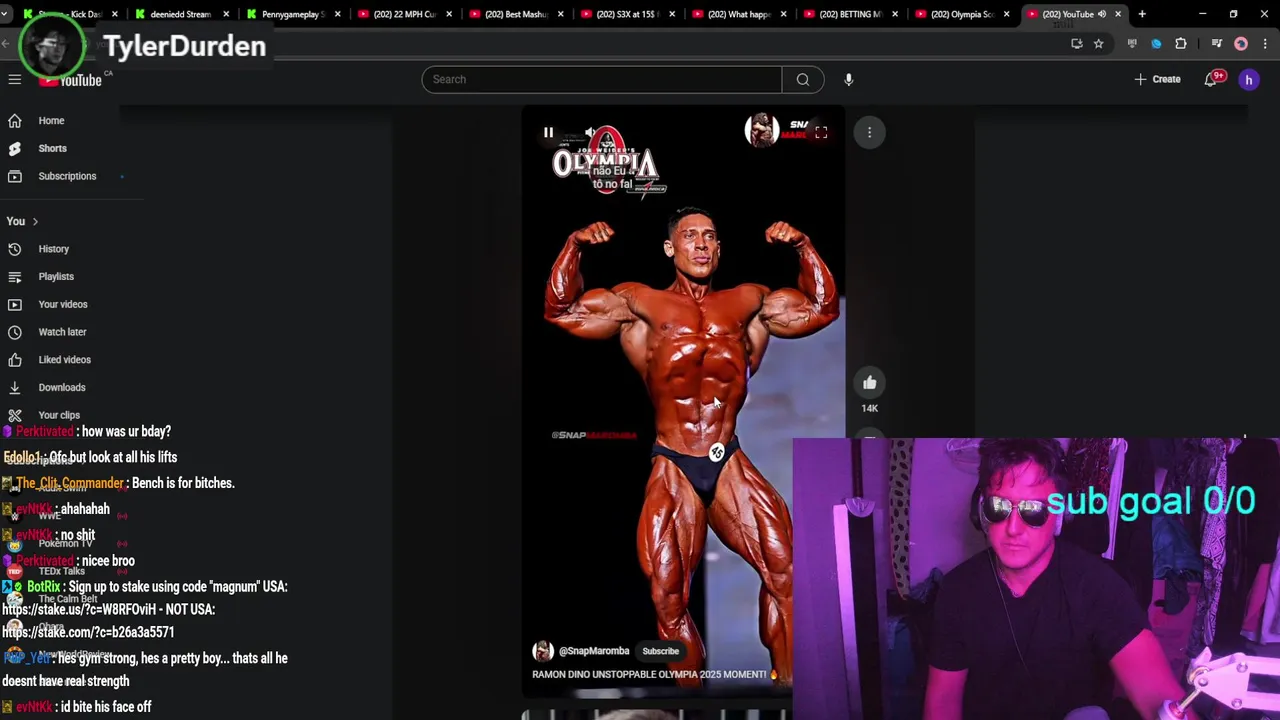Image resolution: width=1280 pixels, height=720 pixels.
Task: Enter fullscreen on the Short
Action: tap(821, 132)
